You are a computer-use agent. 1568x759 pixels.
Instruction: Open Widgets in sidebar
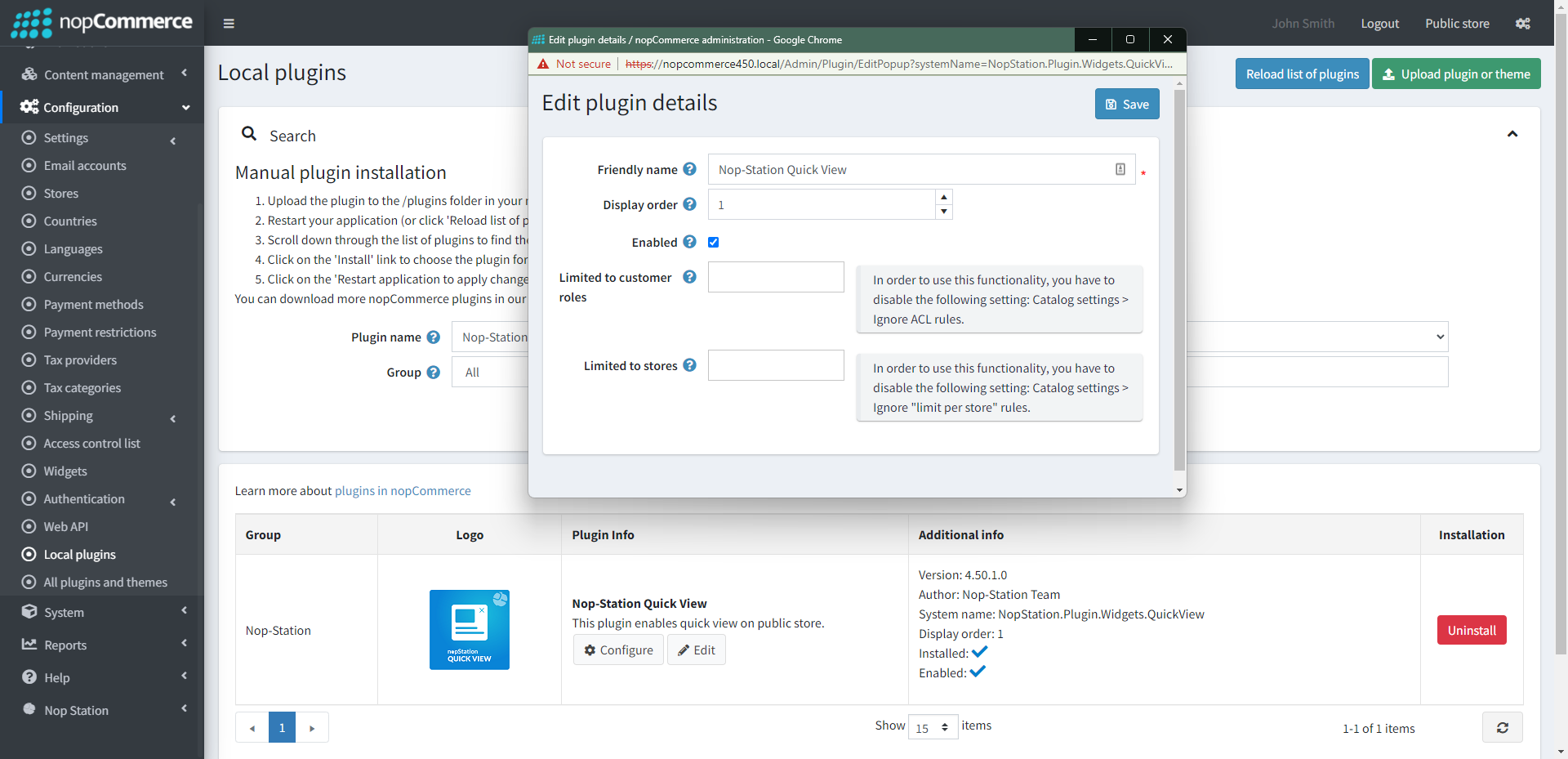pyautogui.click(x=65, y=471)
